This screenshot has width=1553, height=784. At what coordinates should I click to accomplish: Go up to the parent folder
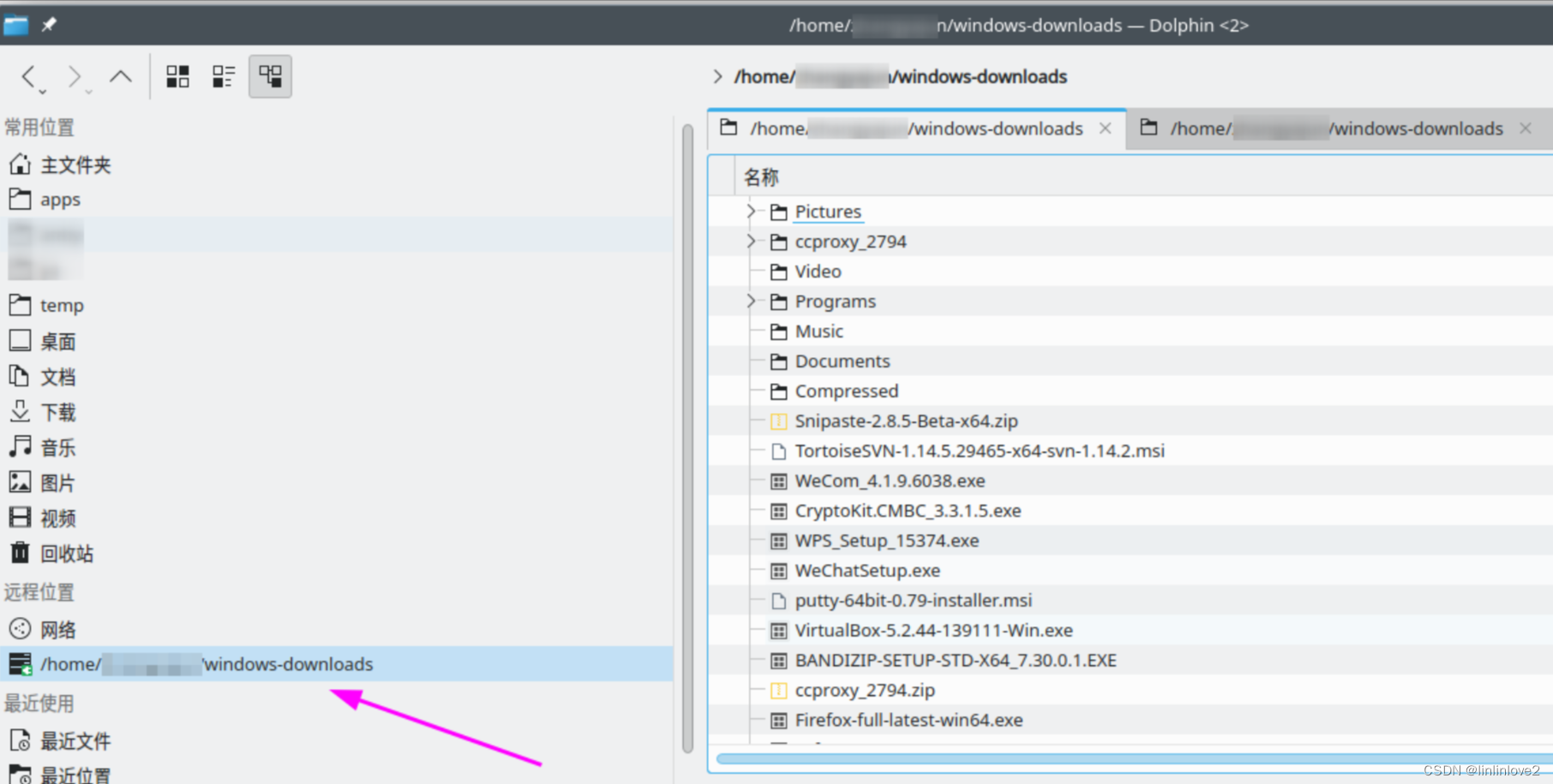tap(121, 76)
